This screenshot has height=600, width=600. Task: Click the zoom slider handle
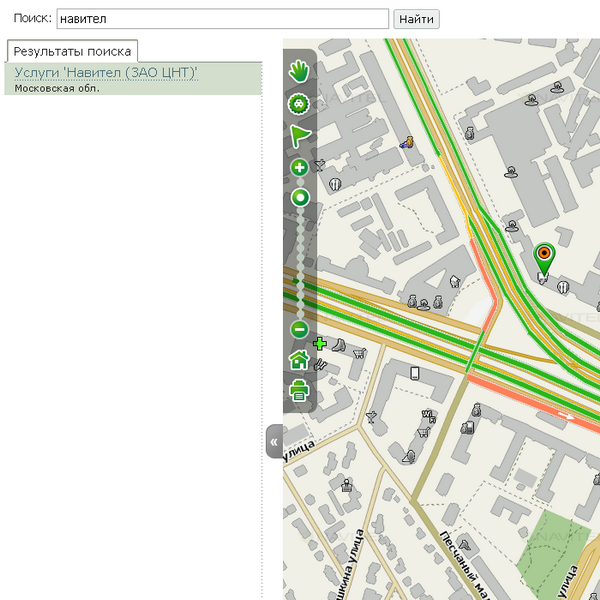click(x=299, y=198)
